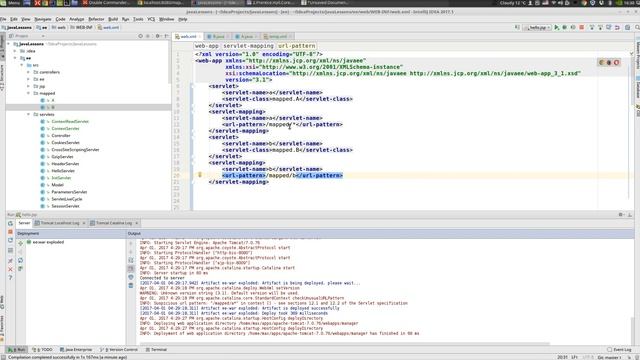
Task: Select the CookiesServlet class in tree
Action: 65,143
